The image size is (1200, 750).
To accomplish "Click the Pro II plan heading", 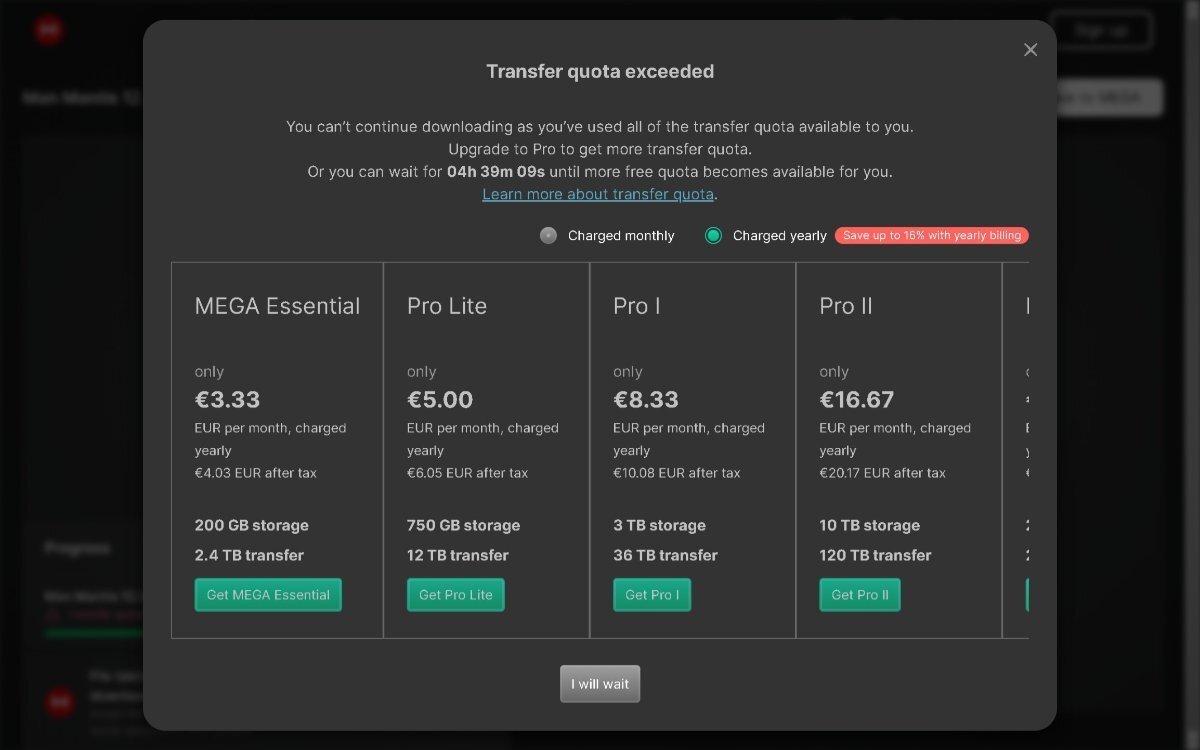I will [846, 306].
